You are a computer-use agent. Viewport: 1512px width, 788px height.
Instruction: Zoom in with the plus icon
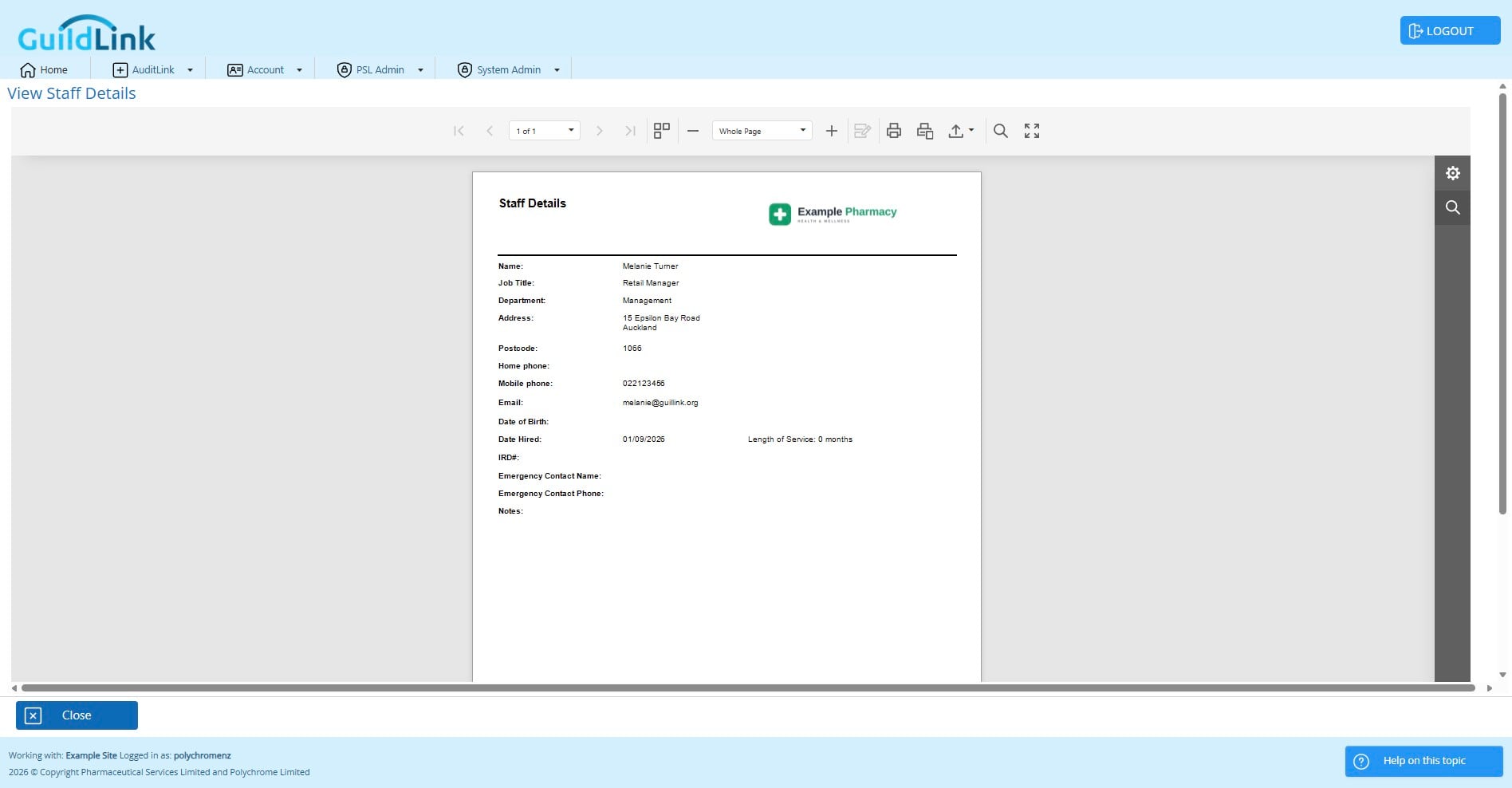(x=831, y=131)
